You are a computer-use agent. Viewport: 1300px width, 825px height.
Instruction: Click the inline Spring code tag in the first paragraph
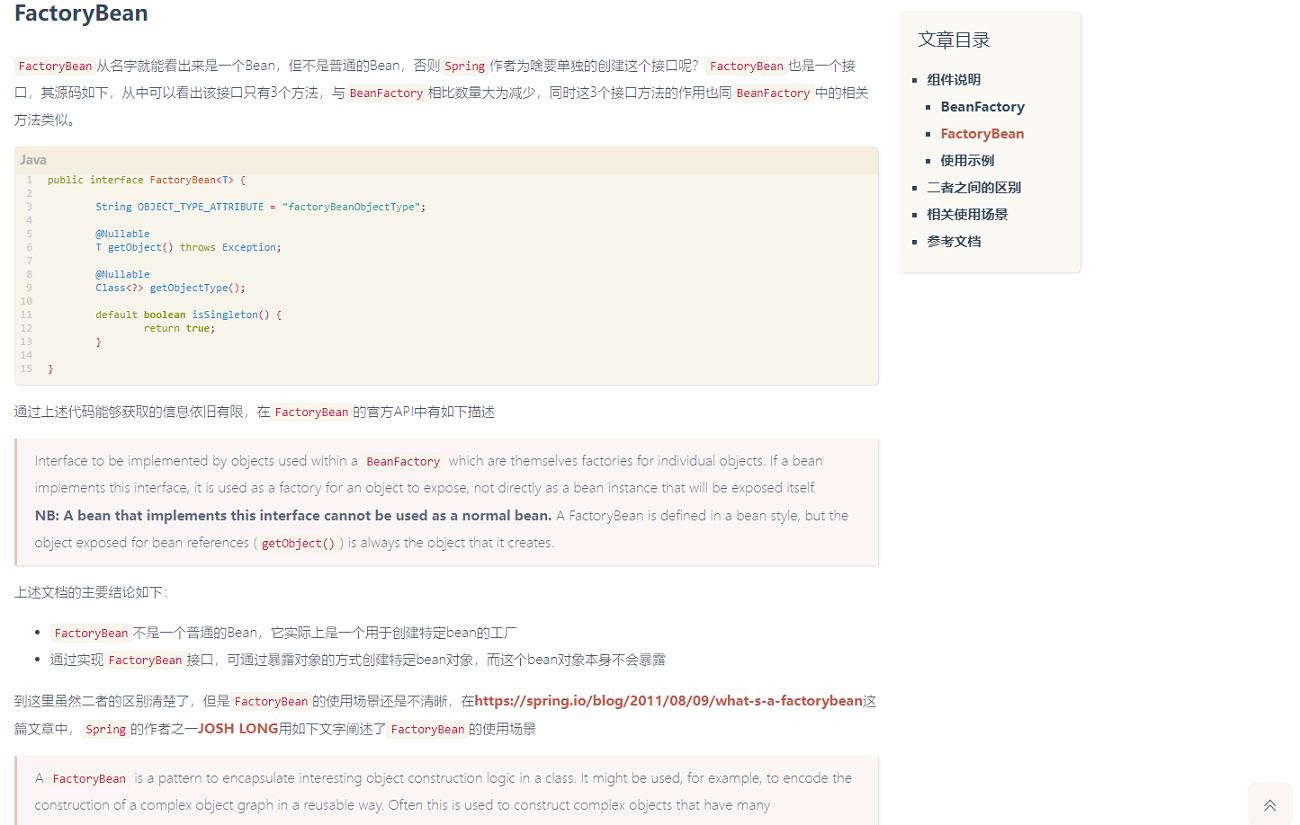tap(465, 66)
